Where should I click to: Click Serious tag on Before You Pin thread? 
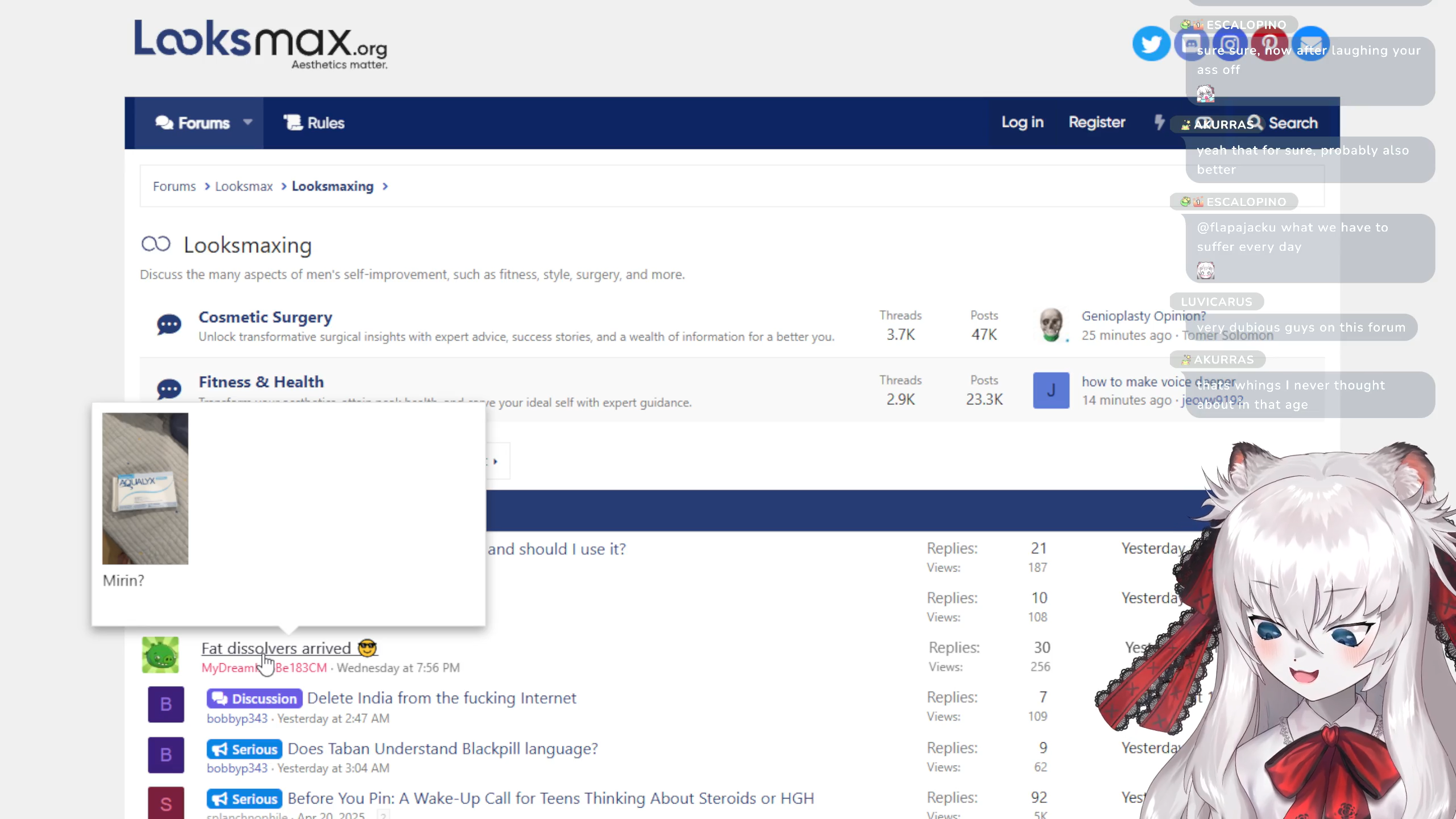(245, 799)
